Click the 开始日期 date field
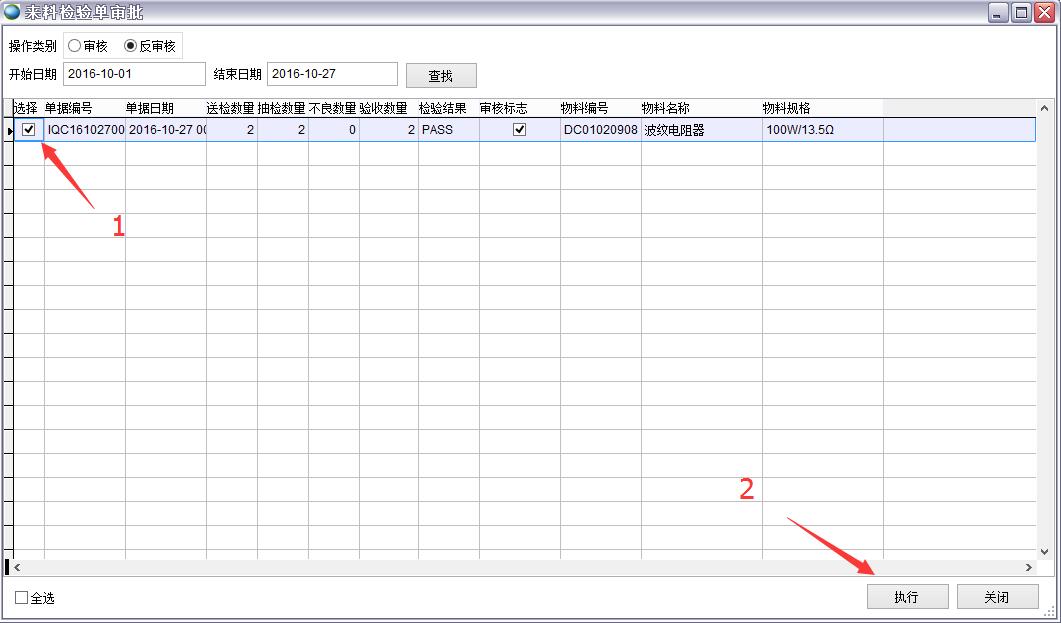The image size is (1061, 623). pos(133,74)
